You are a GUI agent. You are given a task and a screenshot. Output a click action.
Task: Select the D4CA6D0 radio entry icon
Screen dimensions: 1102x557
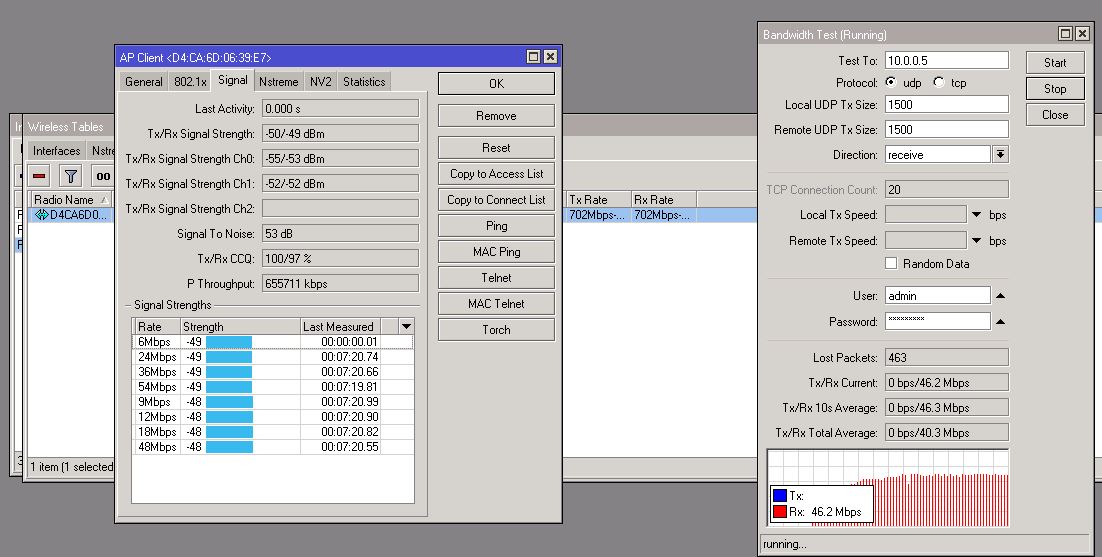pyautogui.click(x=42, y=215)
